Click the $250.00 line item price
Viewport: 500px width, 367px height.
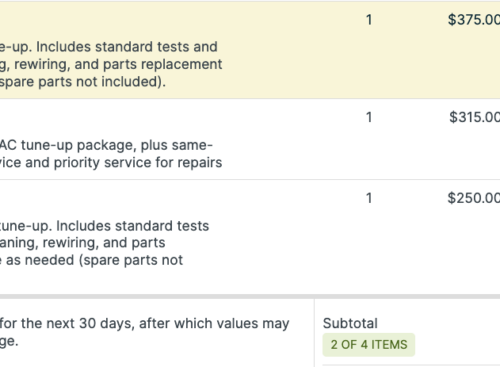[474, 198]
